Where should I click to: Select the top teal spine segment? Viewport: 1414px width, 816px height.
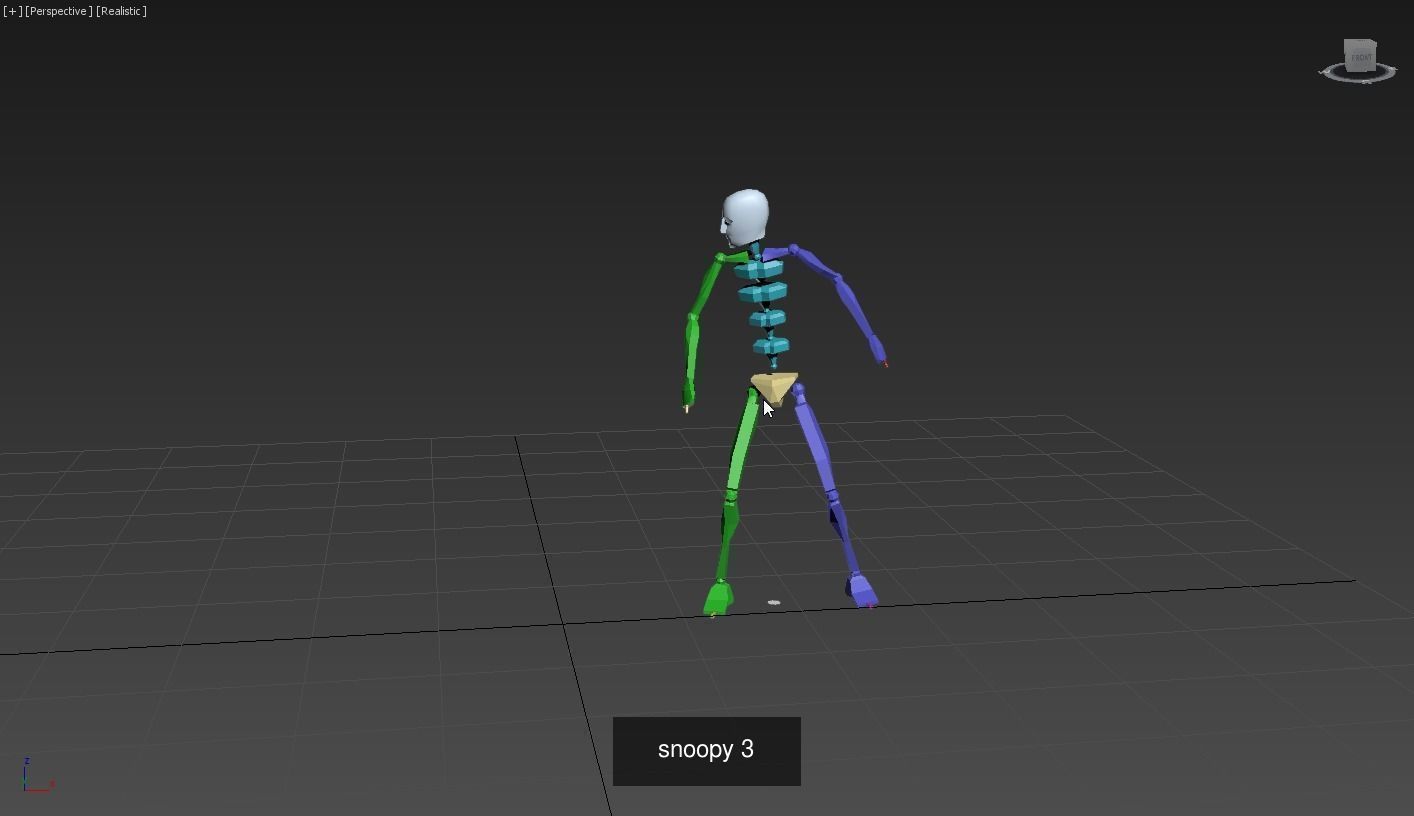(x=759, y=269)
